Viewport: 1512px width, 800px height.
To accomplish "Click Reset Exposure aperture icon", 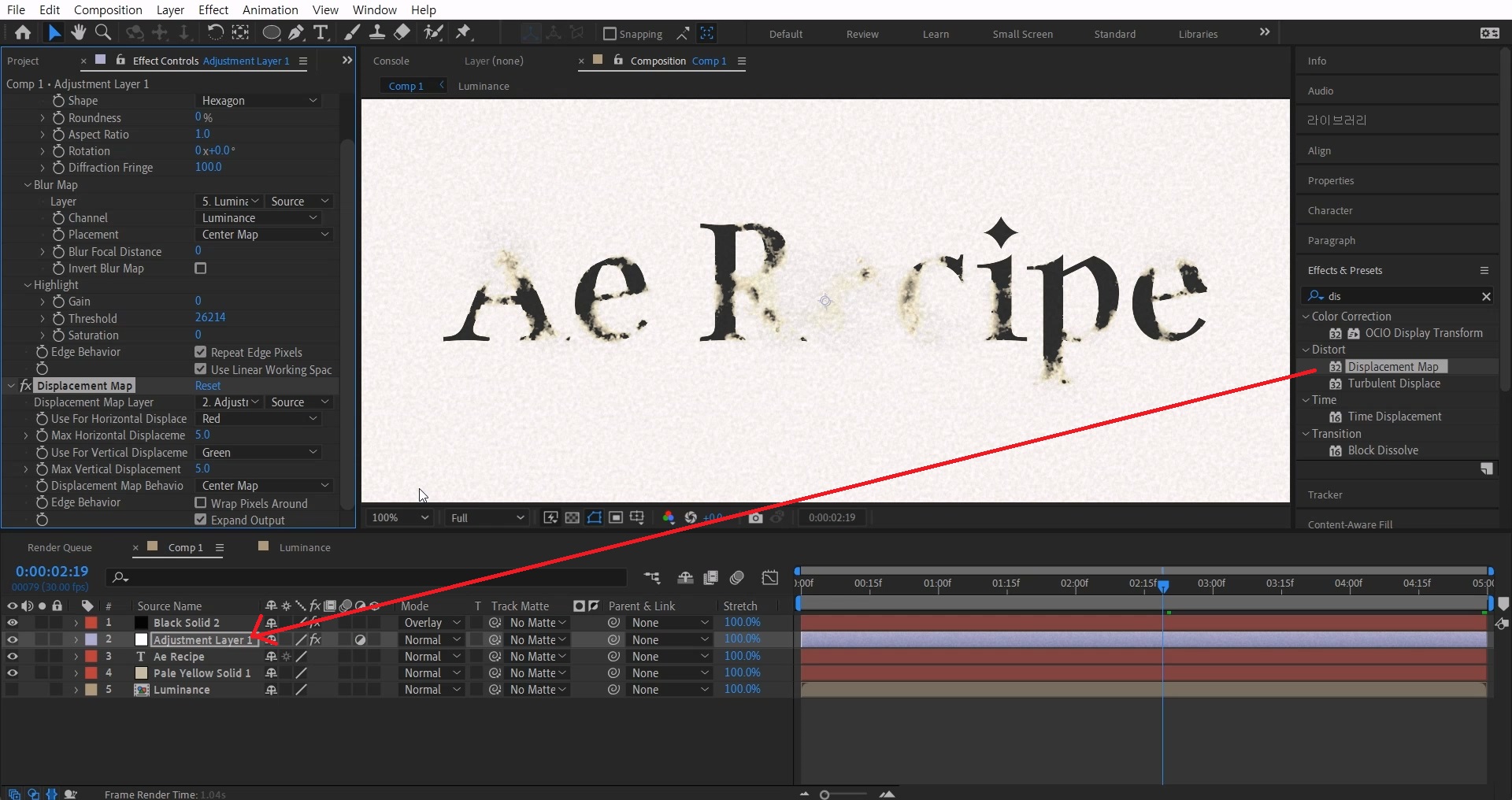I will pos(691,518).
